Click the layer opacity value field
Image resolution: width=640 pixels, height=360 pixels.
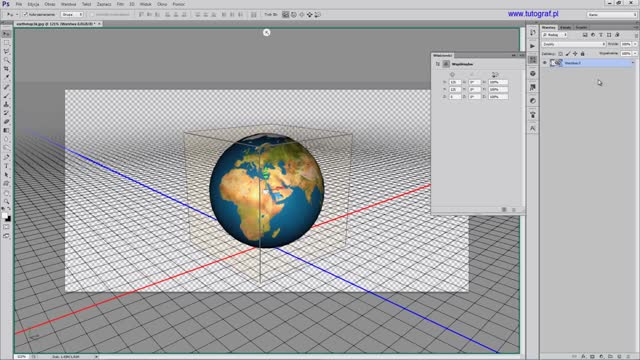[x=626, y=44]
